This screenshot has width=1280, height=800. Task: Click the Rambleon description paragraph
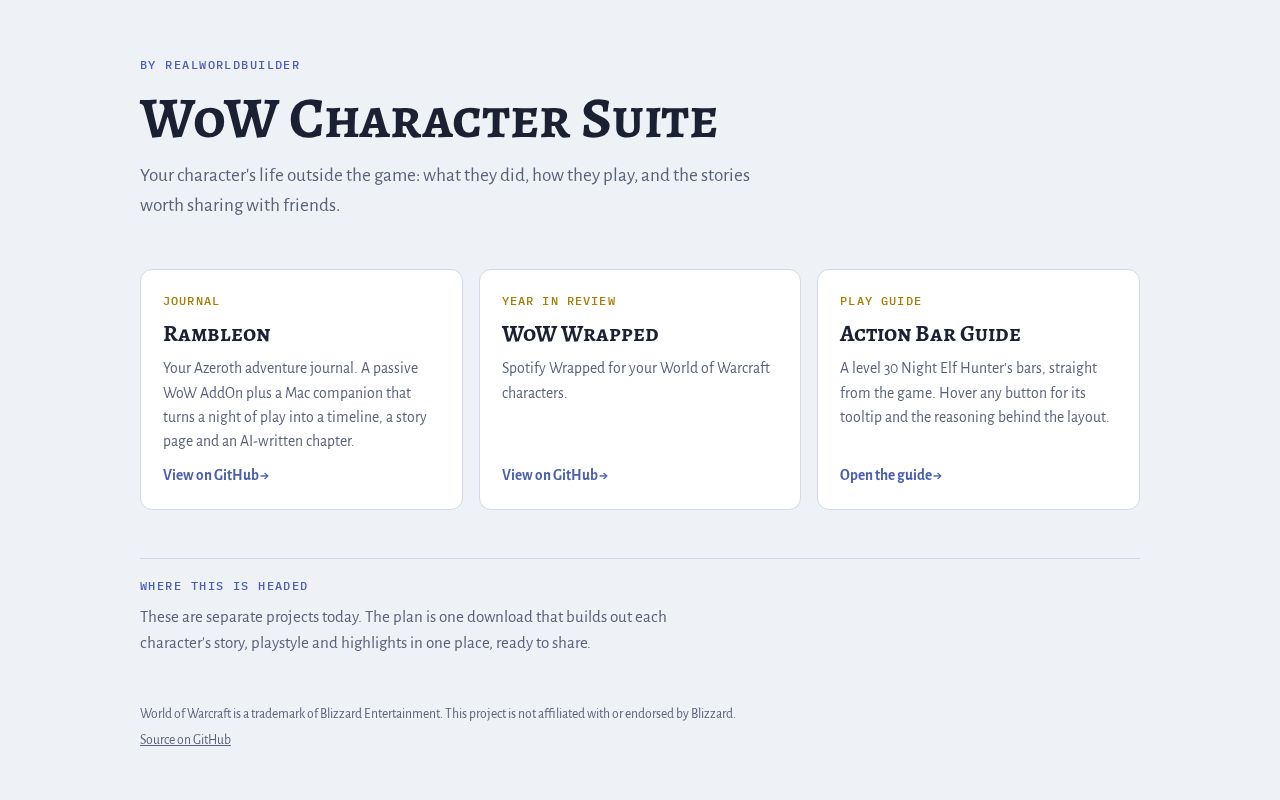[297, 405]
